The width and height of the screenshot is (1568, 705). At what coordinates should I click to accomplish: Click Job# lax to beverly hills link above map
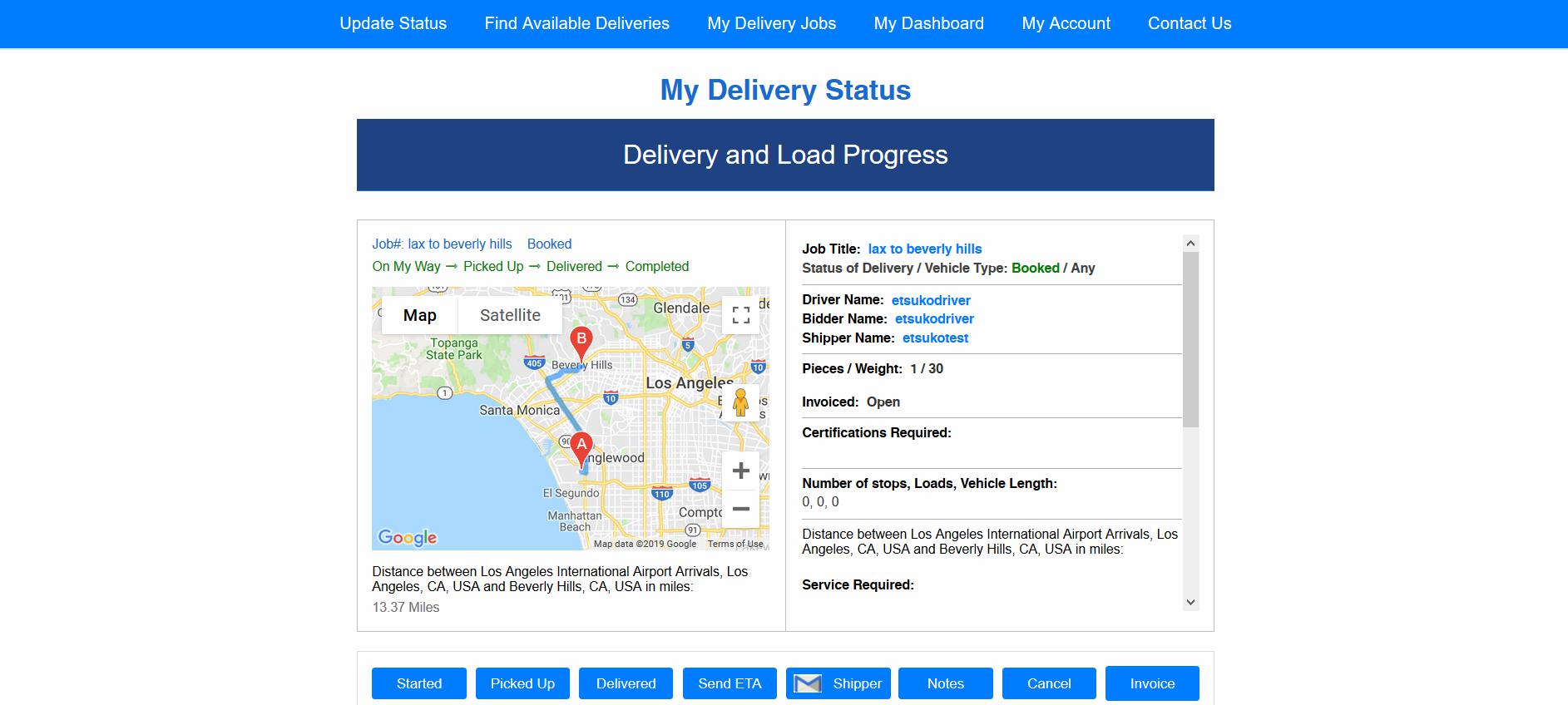tap(442, 244)
